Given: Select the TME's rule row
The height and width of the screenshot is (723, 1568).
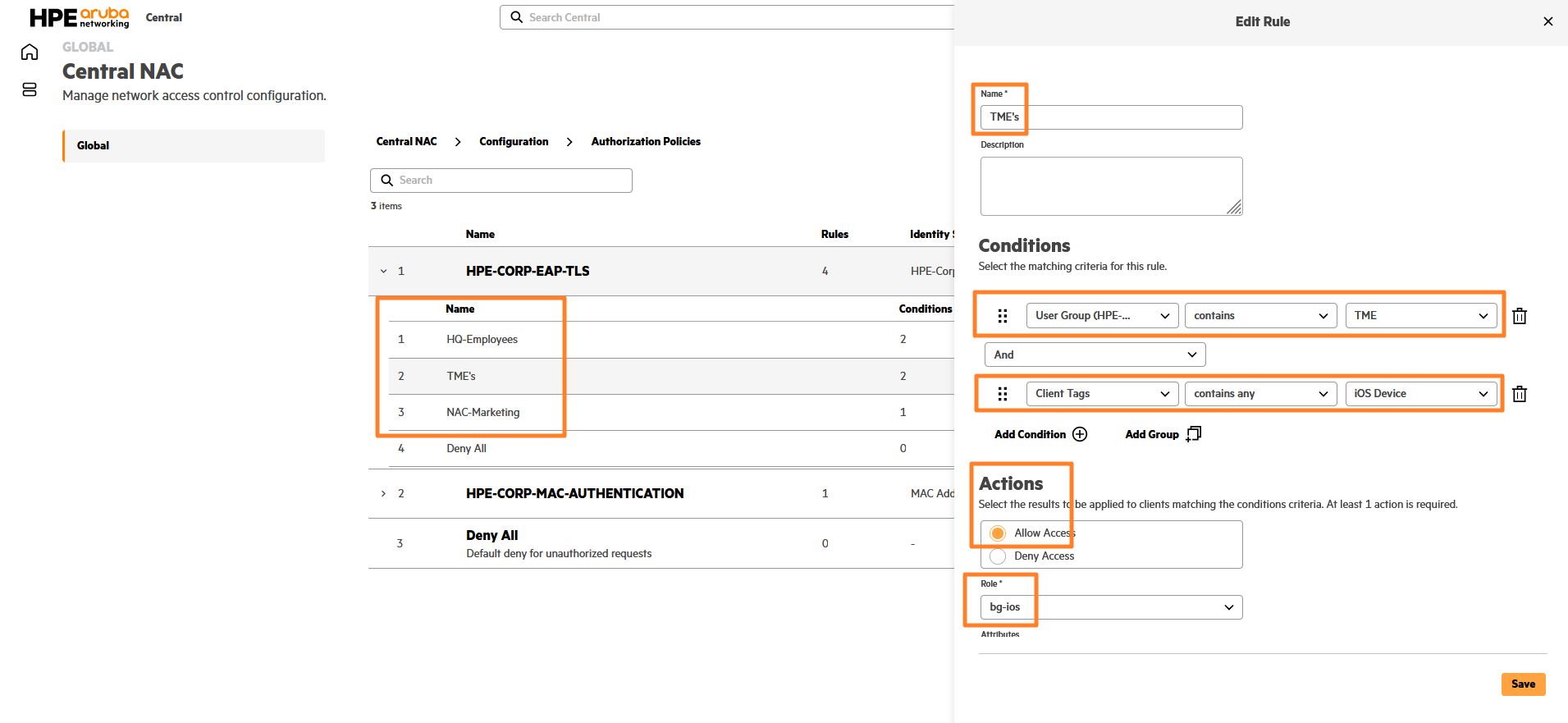Looking at the screenshot, I should click(671, 377).
